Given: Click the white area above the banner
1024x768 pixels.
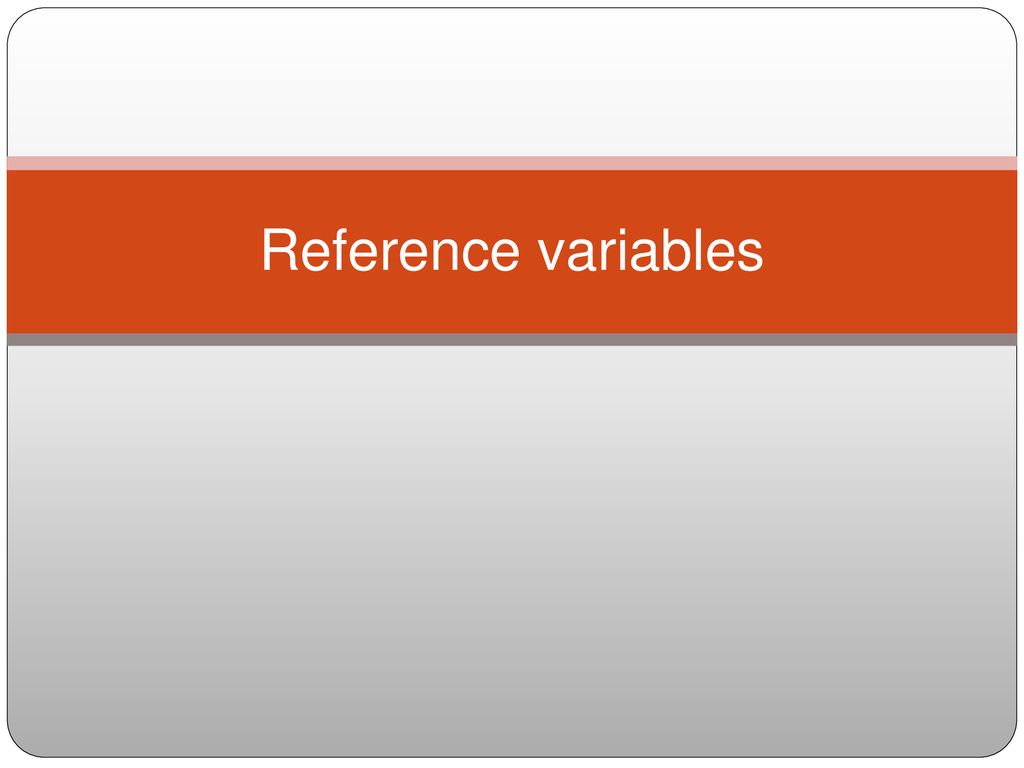Looking at the screenshot, I should 512,82.
